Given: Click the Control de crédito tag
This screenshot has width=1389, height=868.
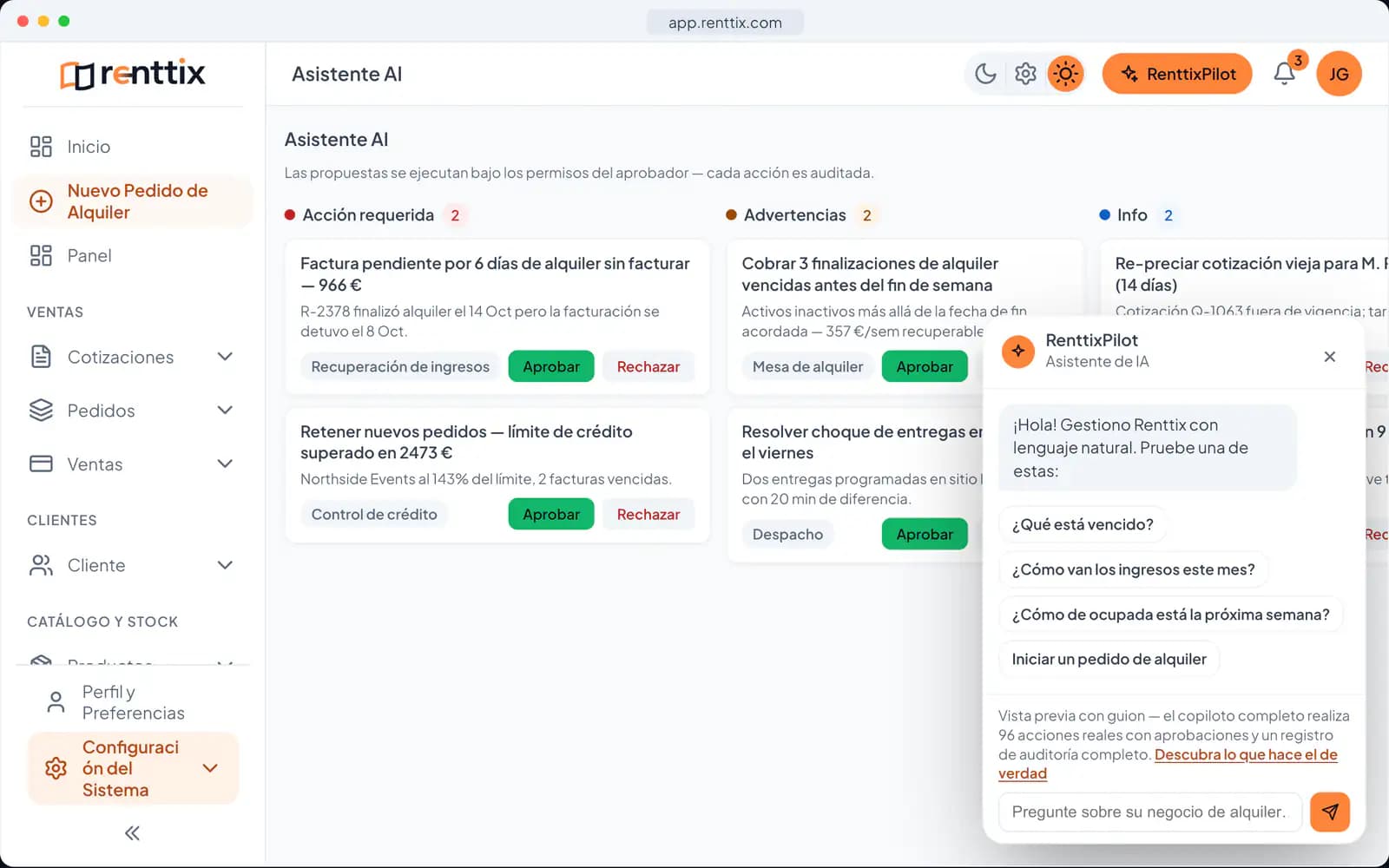Looking at the screenshot, I should [374, 514].
